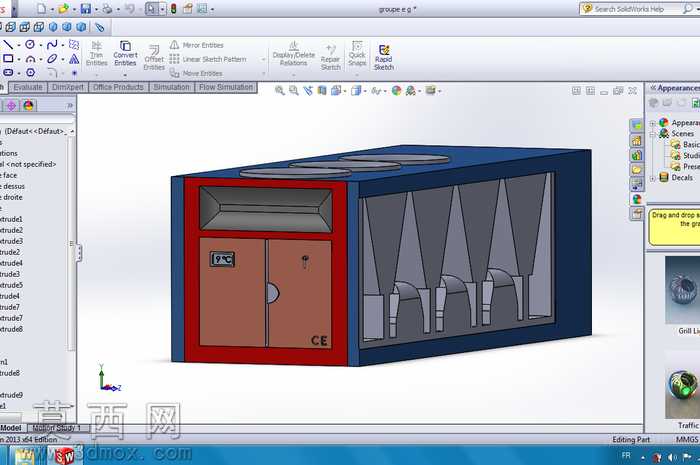
Task: Click Trim Entities button
Action: pos(96,54)
